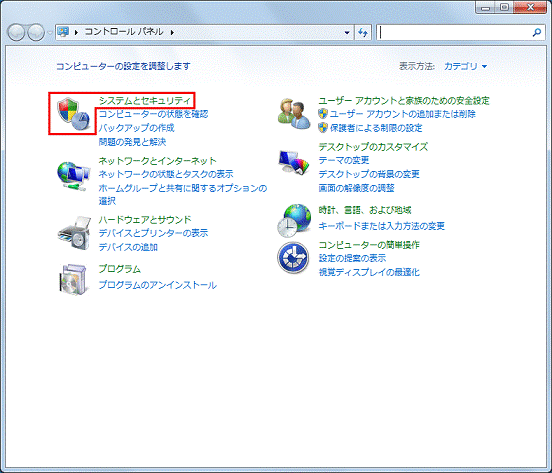Click shield icon beside 保護者による制限の設定

(x=322, y=127)
